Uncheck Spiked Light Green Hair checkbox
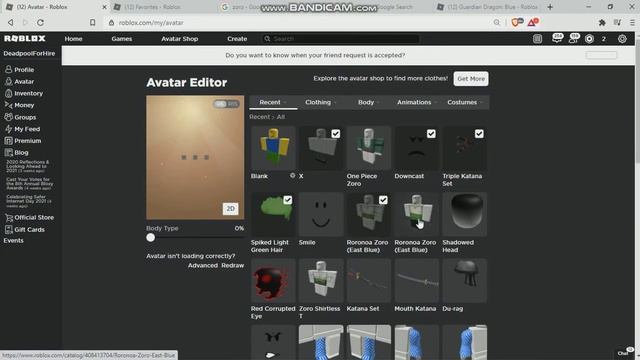 [288, 200]
